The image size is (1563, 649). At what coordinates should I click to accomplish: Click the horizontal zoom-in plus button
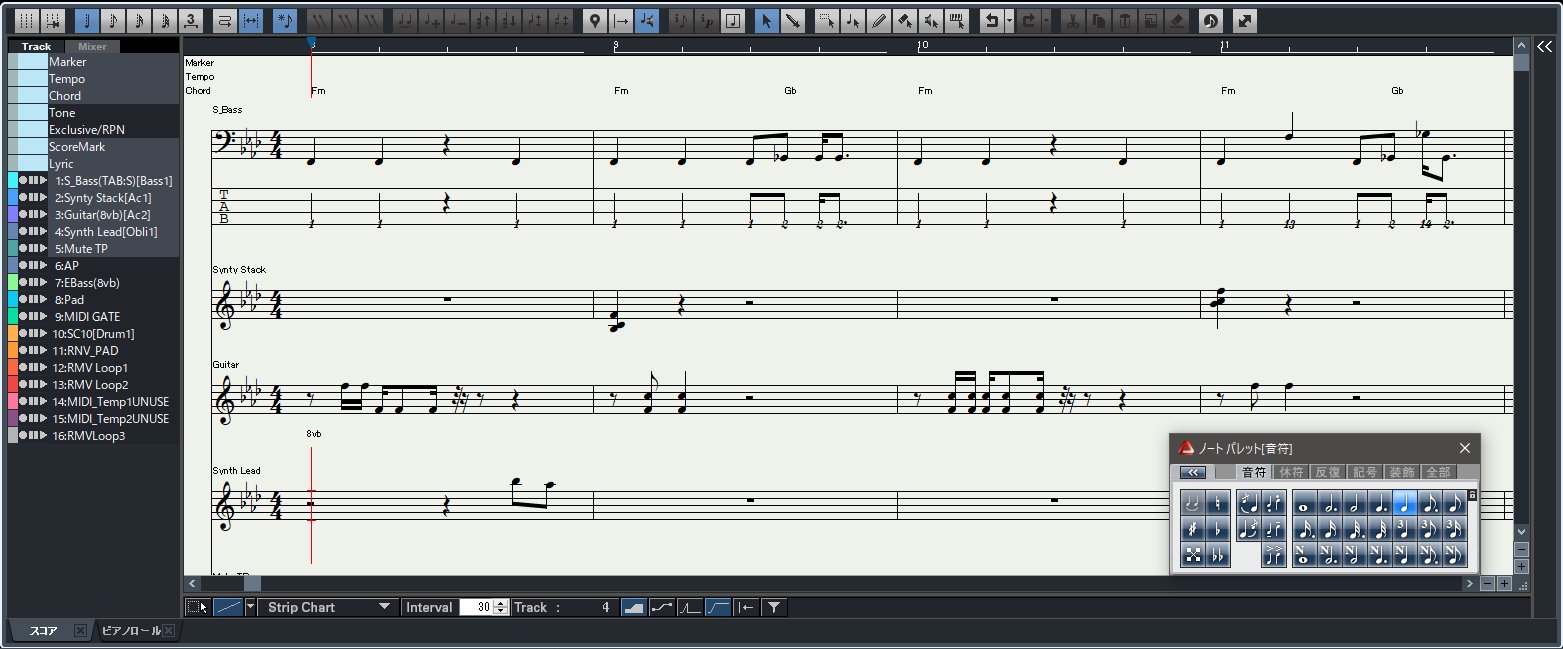tap(1503, 583)
